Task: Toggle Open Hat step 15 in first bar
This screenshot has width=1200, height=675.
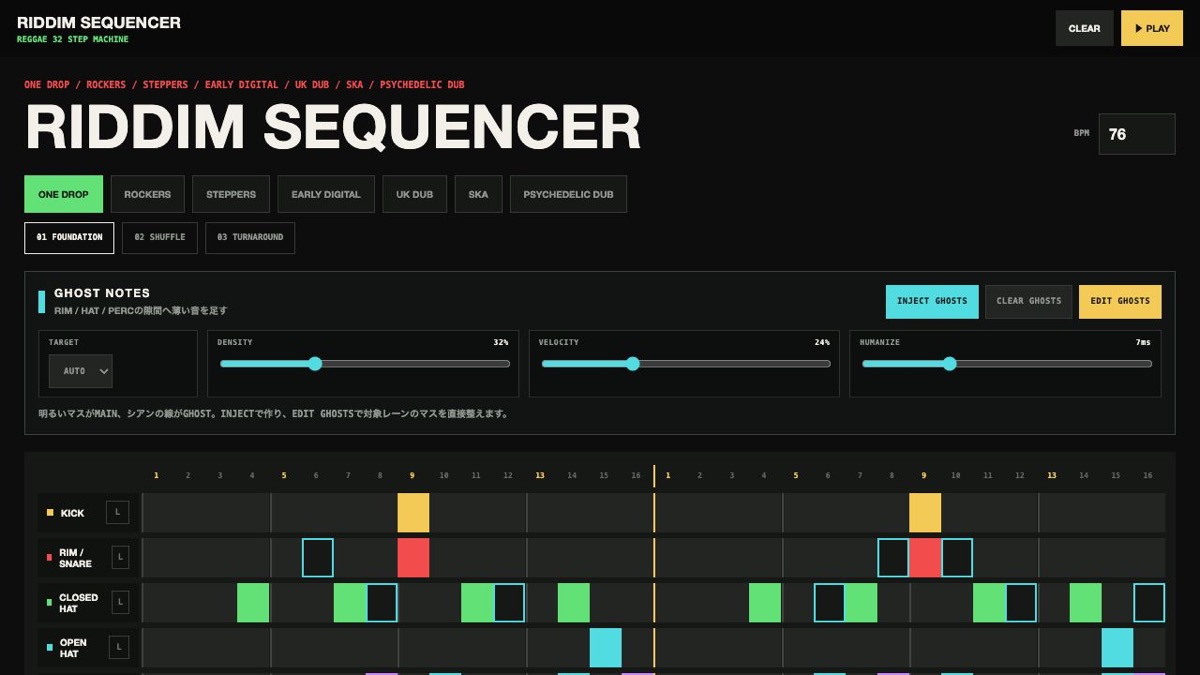Action: pos(606,648)
